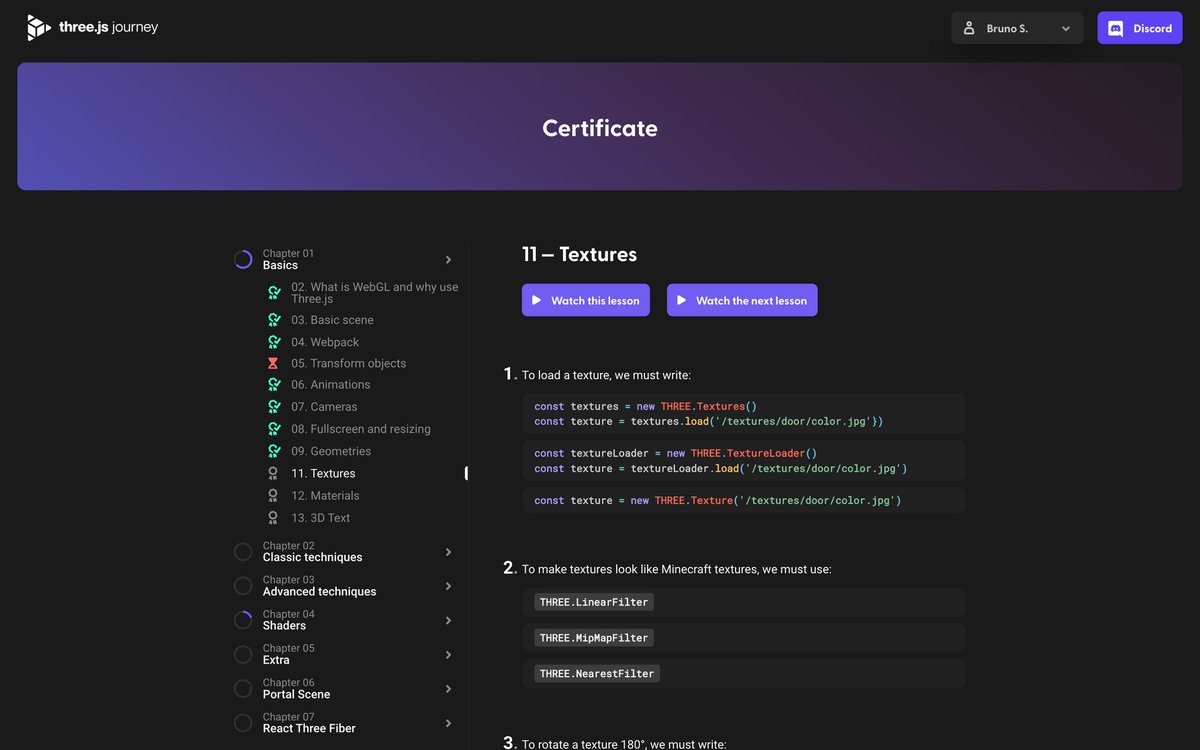
Task: Open the Bruno S. account dropdown
Action: pyautogui.click(x=1017, y=28)
